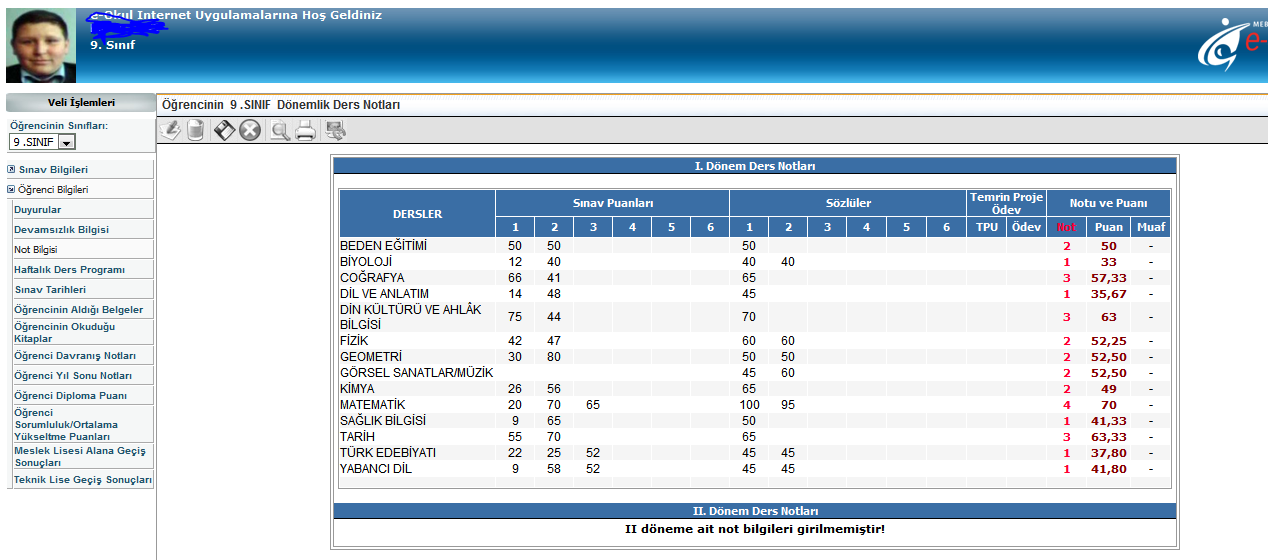The height and width of the screenshot is (560, 1268).
Task: Open Öğrenci Diploma Puanı
Action: (70, 395)
